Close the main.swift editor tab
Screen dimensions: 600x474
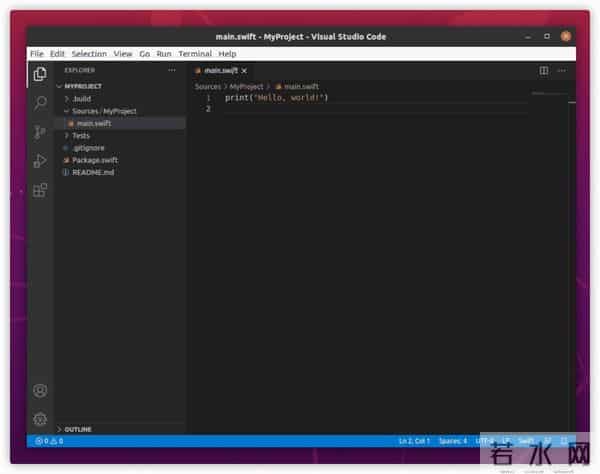pyautogui.click(x=245, y=71)
